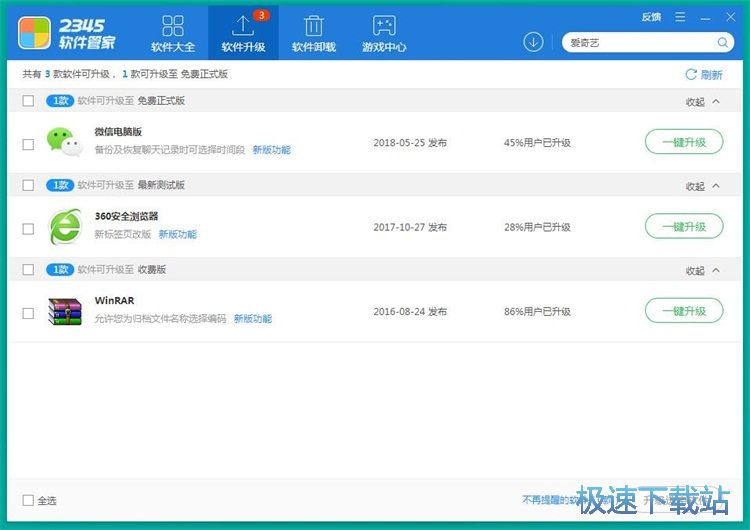Screen dimensions: 750x530
Task: Open the hamburger main menu
Action: [680, 17]
